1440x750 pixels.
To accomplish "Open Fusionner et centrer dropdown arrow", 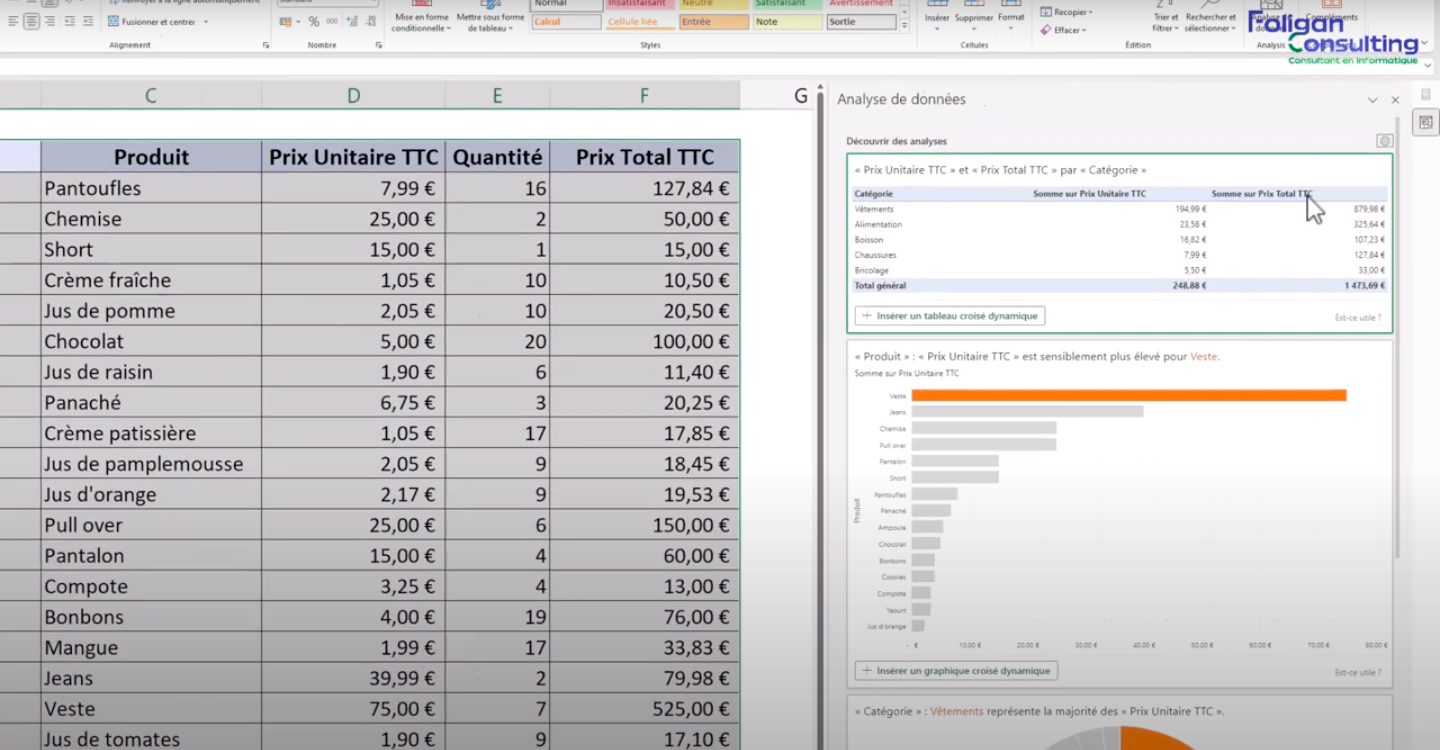I will tap(206, 21).
